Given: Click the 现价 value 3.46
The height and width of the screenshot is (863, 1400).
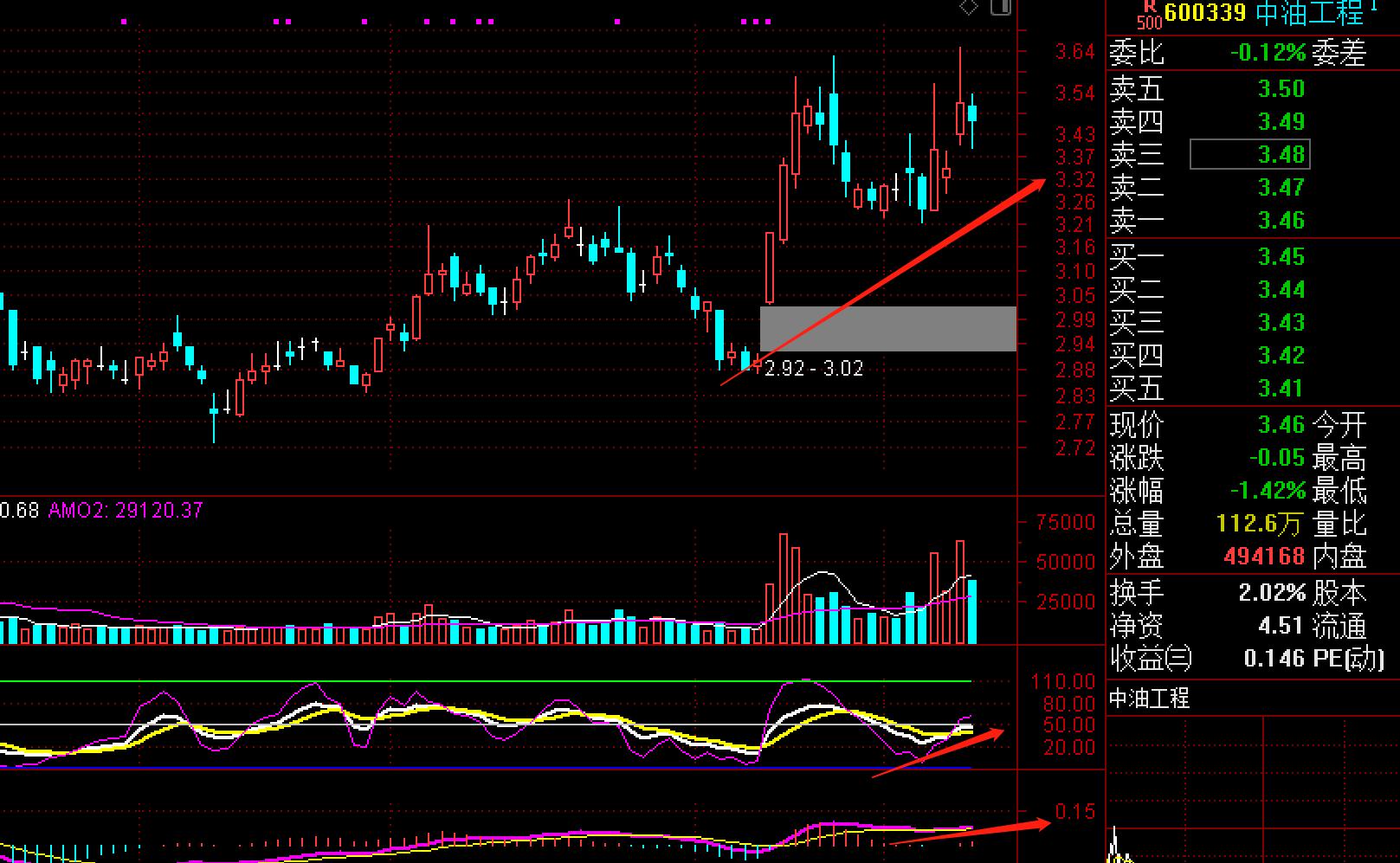Looking at the screenshot, I should (x=1281, y=425).
